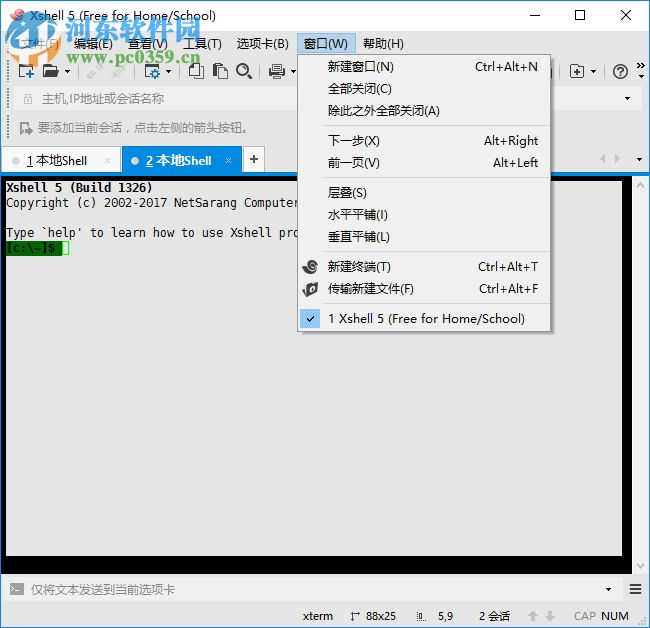Viewport: 650px width, 628px height.
Task: Open the folder (Open session) toolbar icon
Action: tap(51, 71)
